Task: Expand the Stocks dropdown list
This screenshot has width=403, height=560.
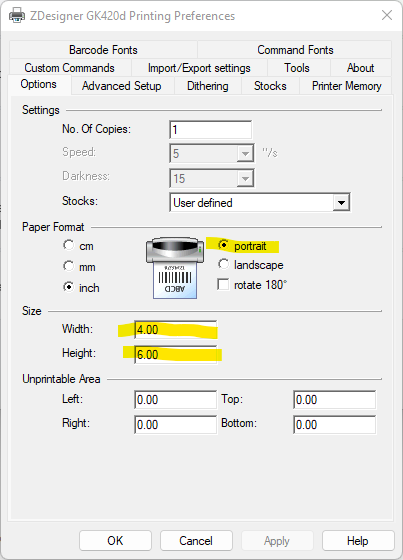Action: [x=341, y=203]
